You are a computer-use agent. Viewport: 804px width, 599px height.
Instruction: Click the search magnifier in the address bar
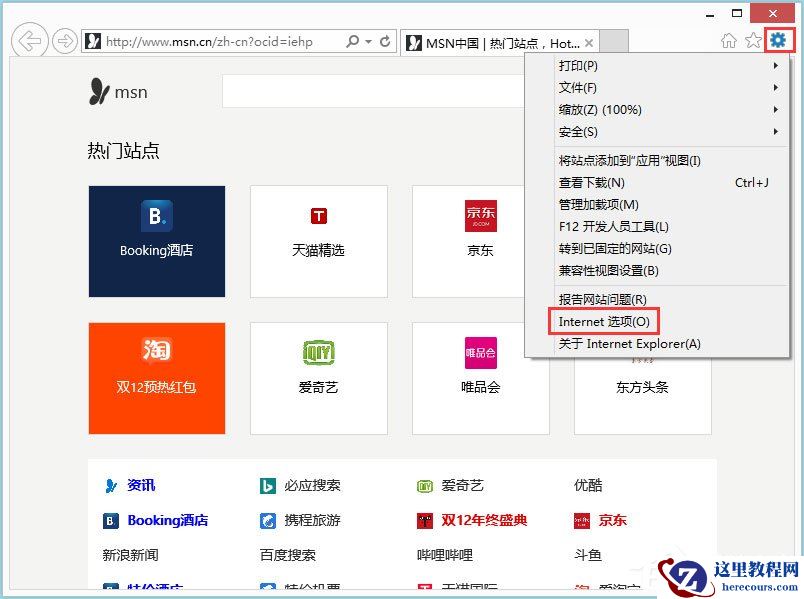(x=352, y=41)
